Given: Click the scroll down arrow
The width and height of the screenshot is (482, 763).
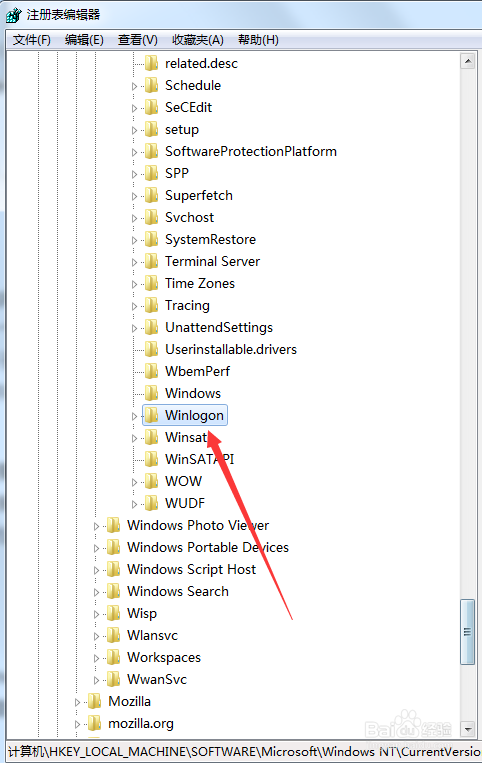Looking at the screenshot, I should tap(468, 729).
